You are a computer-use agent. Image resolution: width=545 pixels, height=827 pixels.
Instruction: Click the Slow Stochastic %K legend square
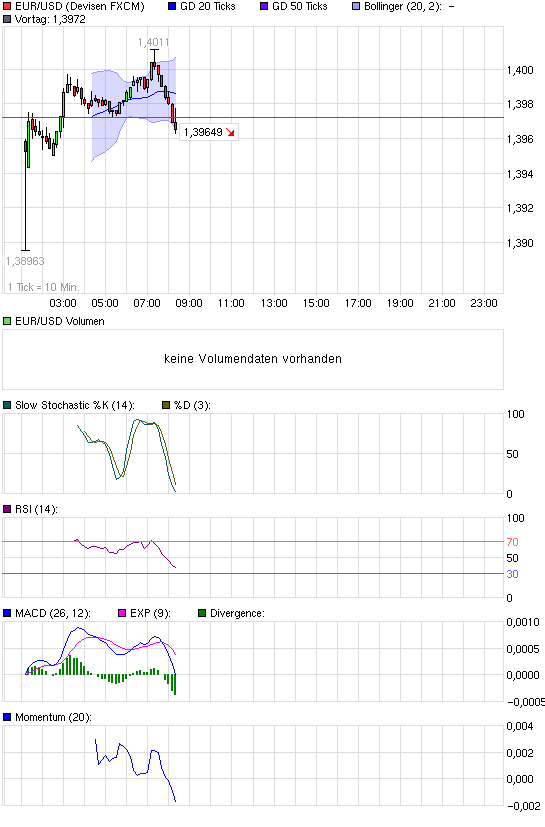[7, 405]
